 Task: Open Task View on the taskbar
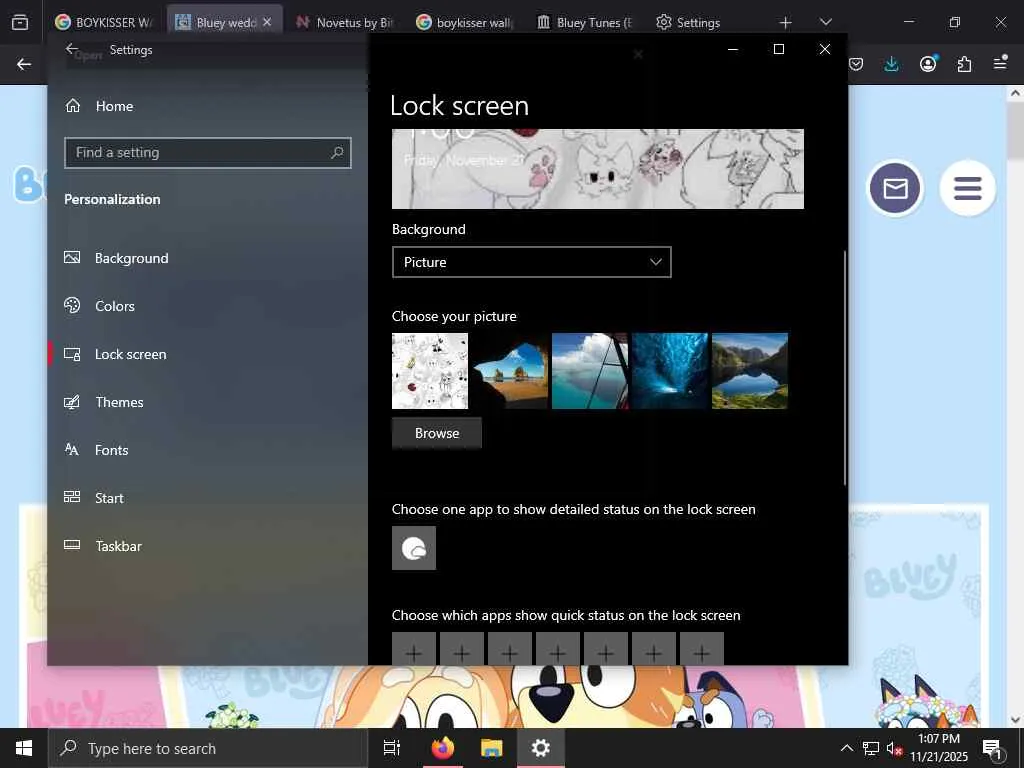tap(392, 748)
